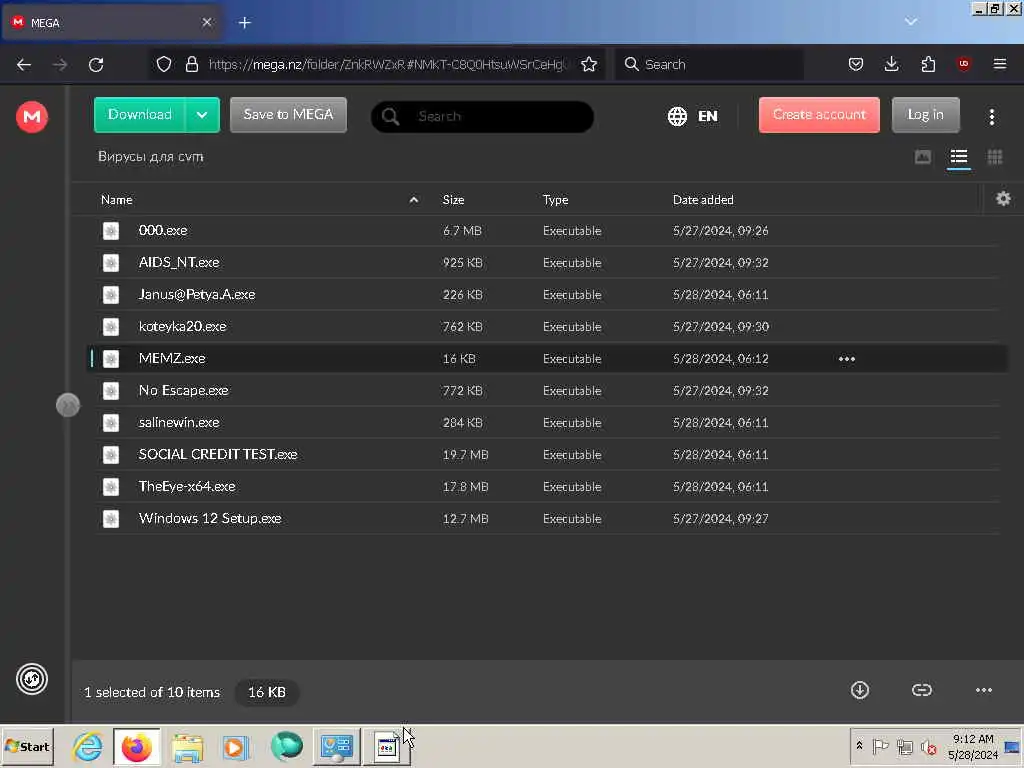Open a new browser tab
Viewport: 1024px width, 768px height.
coord(244,23)
